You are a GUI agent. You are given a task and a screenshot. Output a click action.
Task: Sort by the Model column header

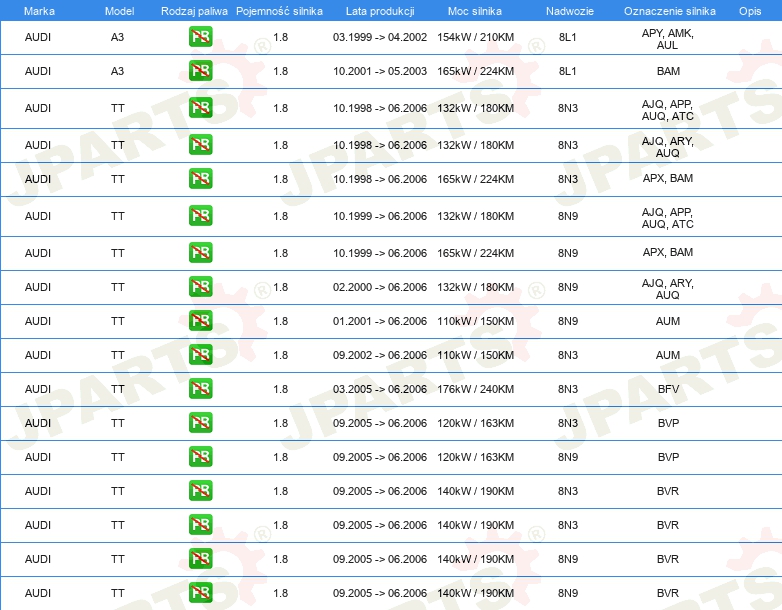119,11
